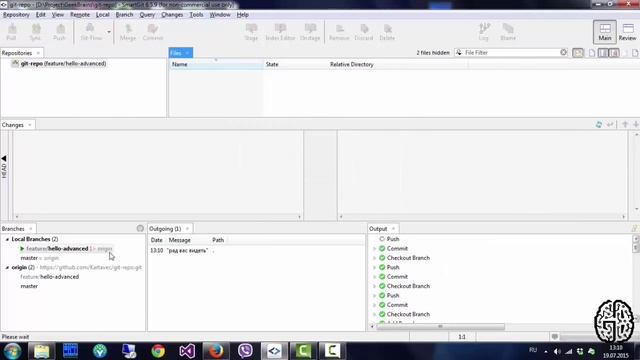
Task: Click the Unstage toolbar icon
Action: [x=310, y=32]
